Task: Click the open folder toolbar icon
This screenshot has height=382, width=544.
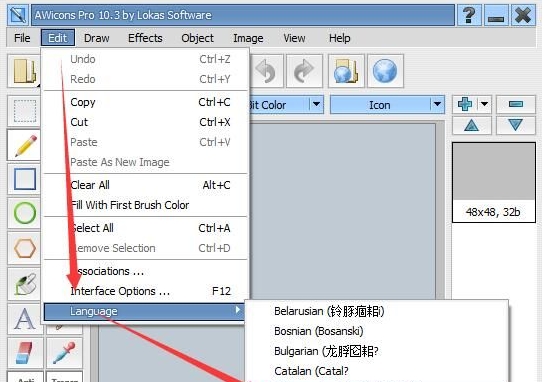Action: pyautogui.click(x=24, y=71)
